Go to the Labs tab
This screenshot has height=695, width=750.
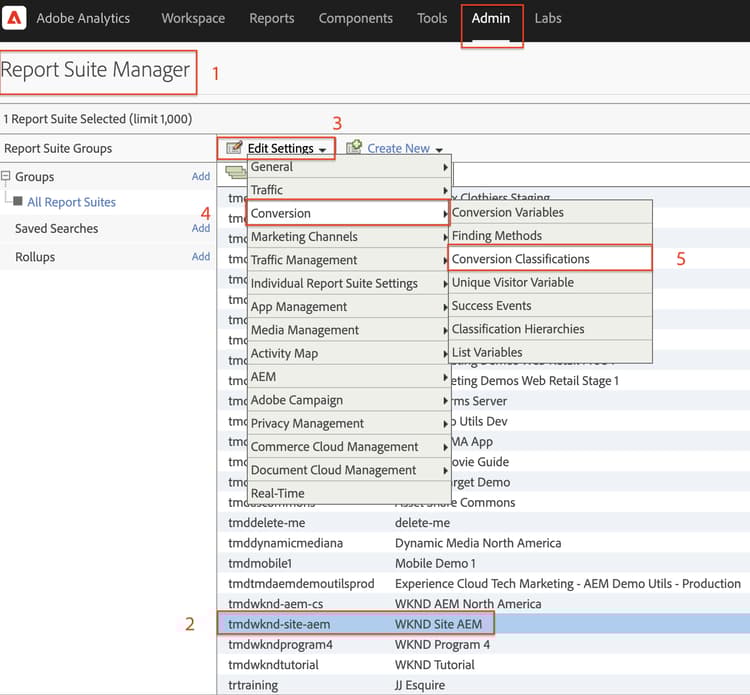[x=548, y=18]
